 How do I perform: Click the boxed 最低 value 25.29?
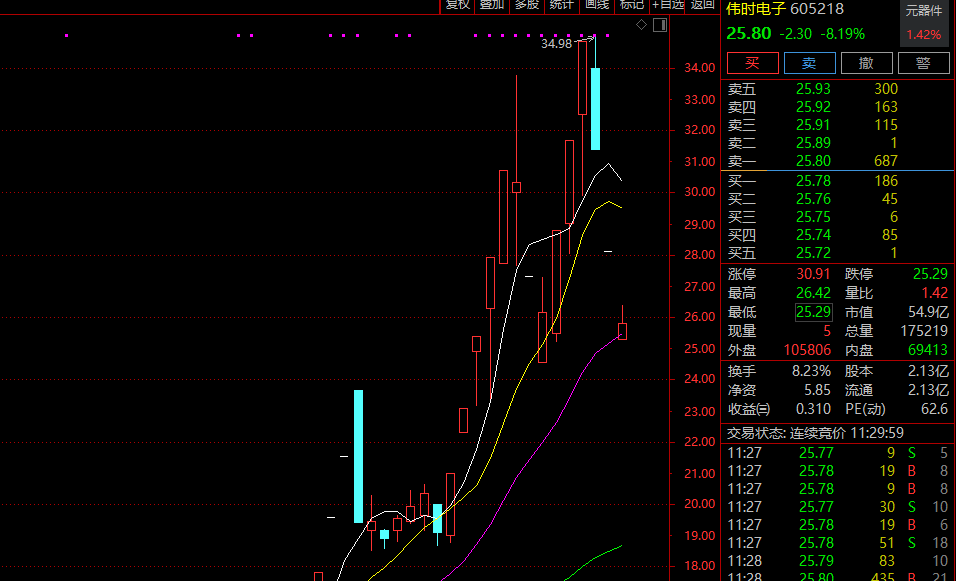(x=813, y=312)
